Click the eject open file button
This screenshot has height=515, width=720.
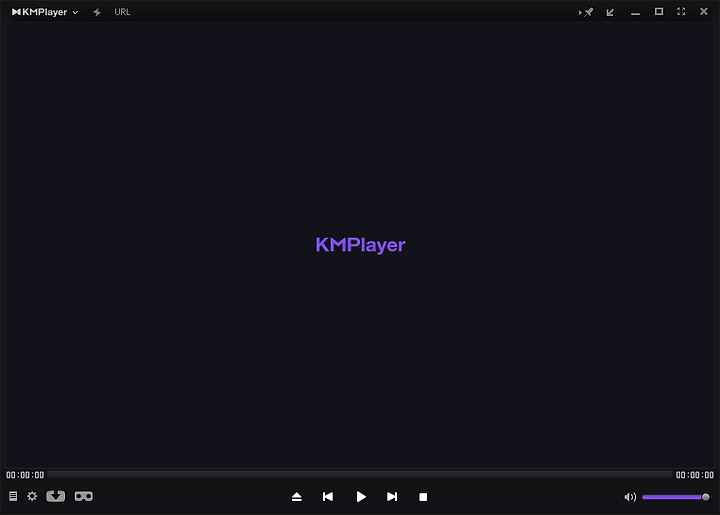[x=297, y=497]
